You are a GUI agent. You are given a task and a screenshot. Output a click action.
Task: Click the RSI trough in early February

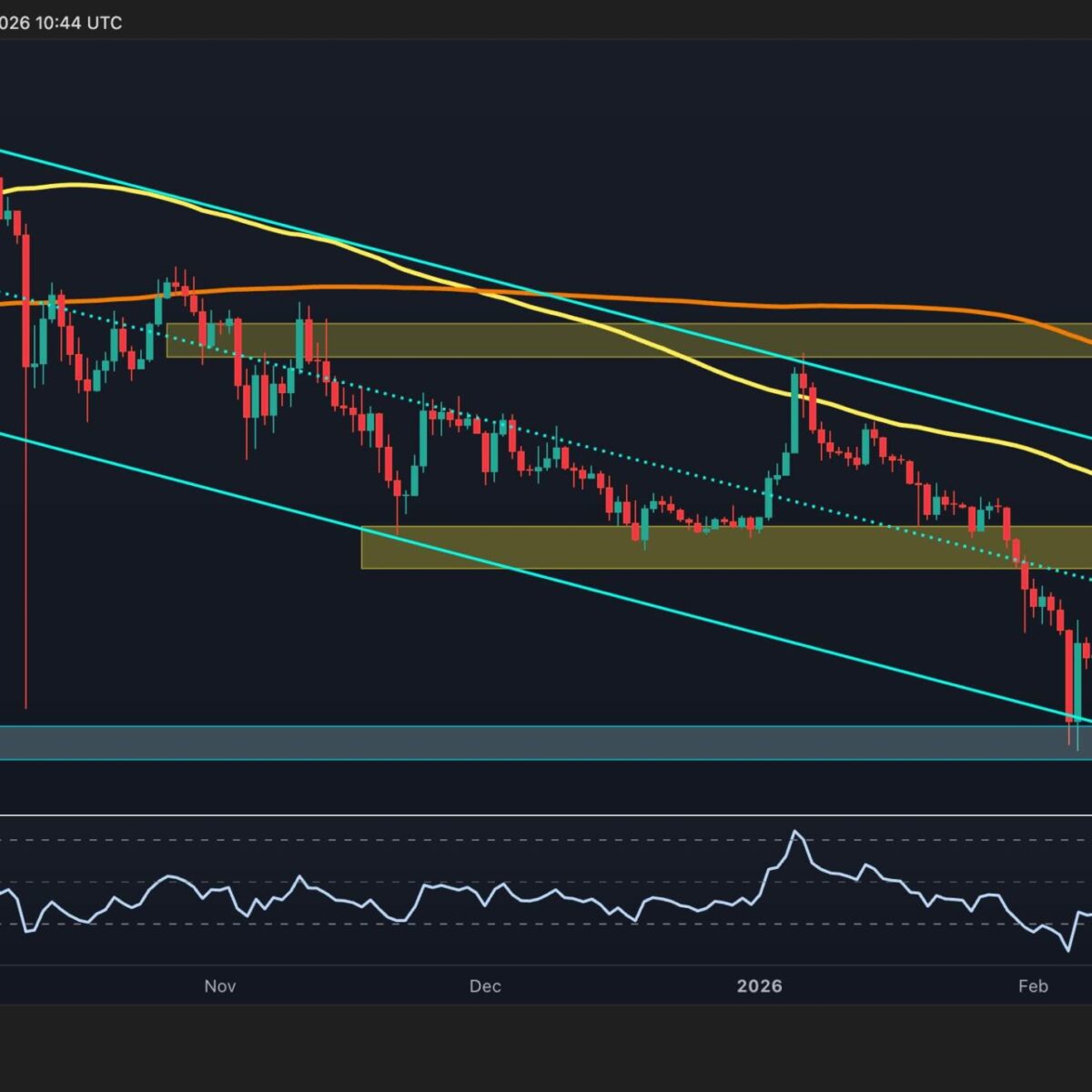1067,949
